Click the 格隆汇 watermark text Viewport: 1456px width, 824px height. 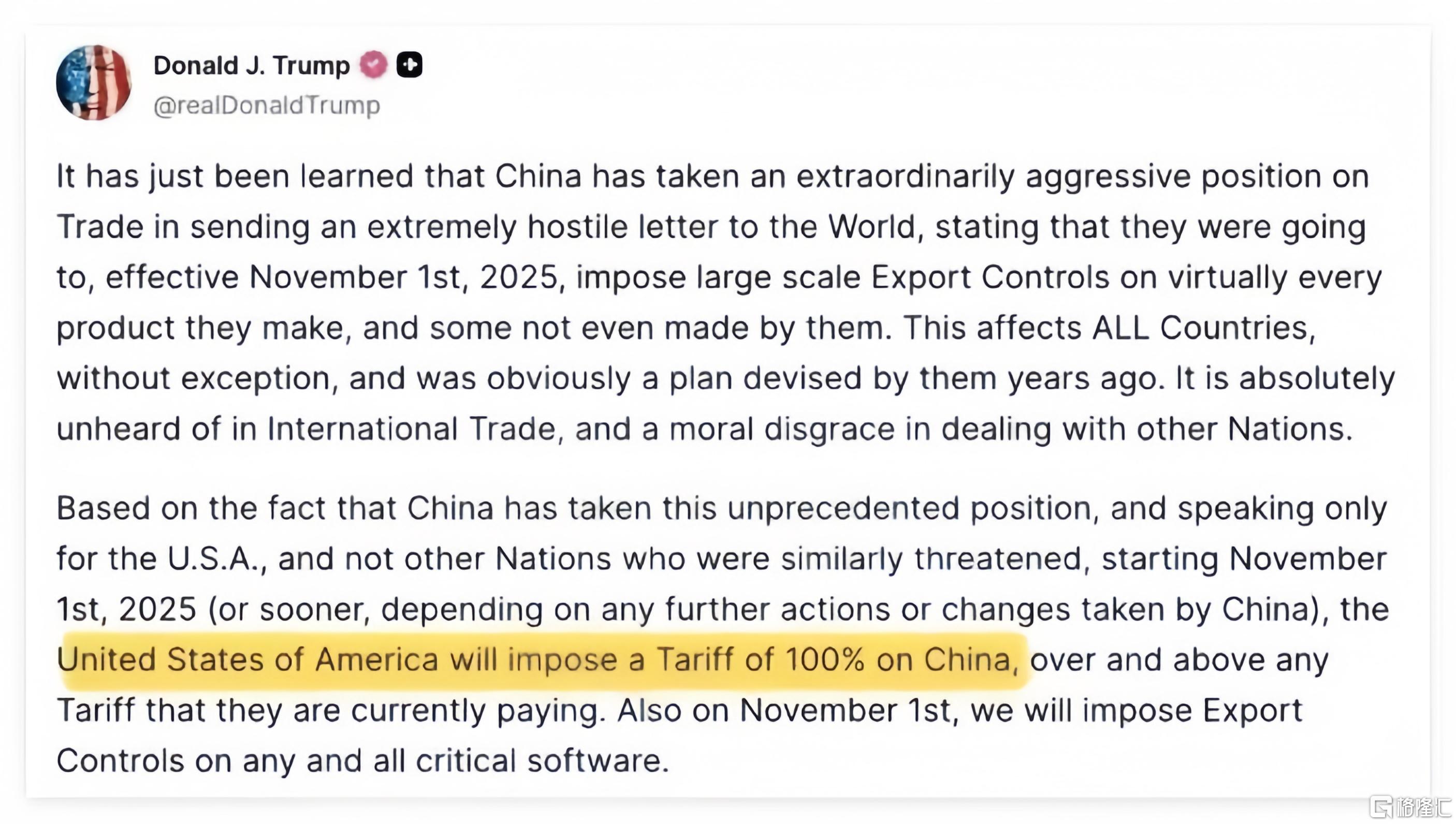click(1422, 807)
